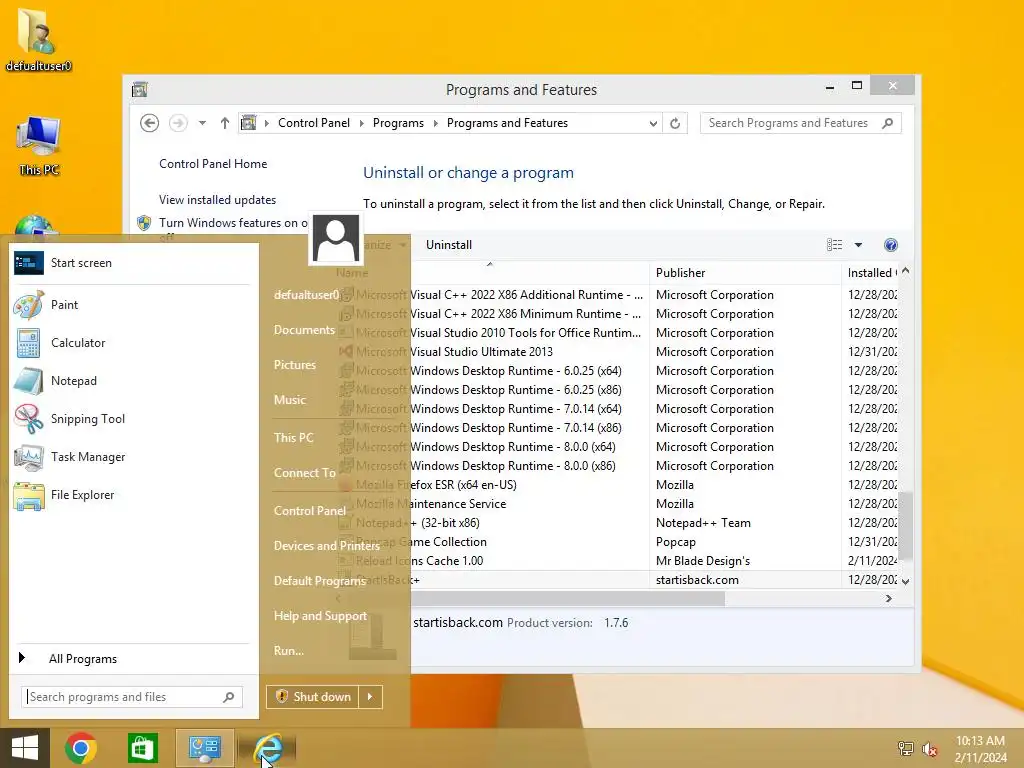
Task: Click the Shut down button
Action: click(x=313, y=697)
